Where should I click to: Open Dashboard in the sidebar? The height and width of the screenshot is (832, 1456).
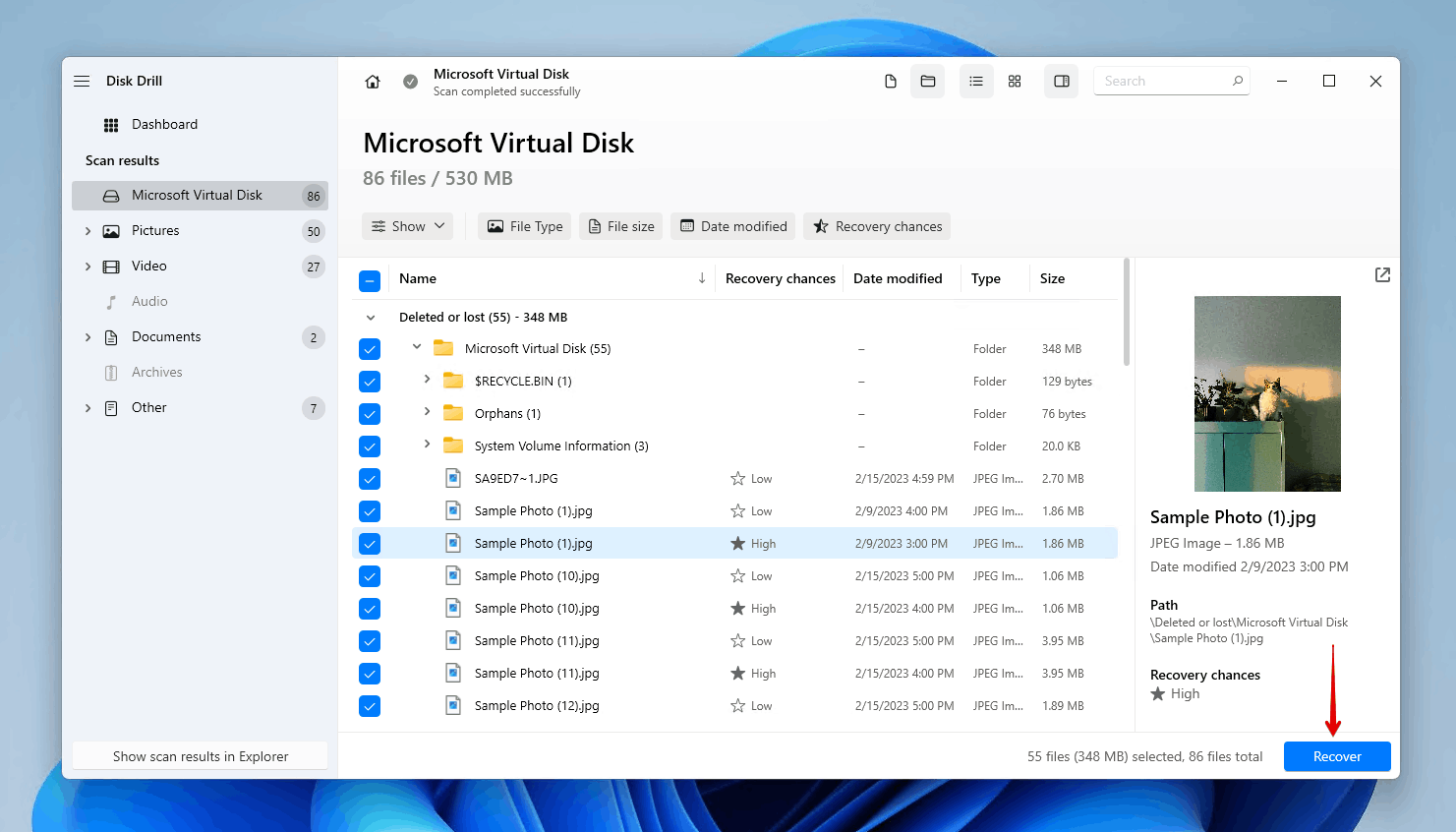164,125
